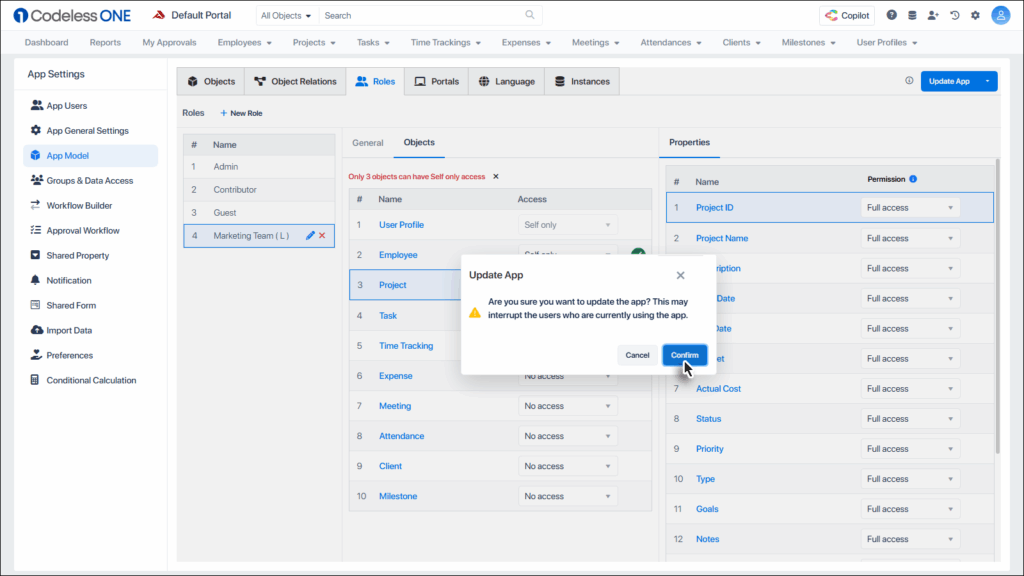The width and height of the screenshot is (1024, 576).
Task: Create a New Role
Action: coord(242,113)
